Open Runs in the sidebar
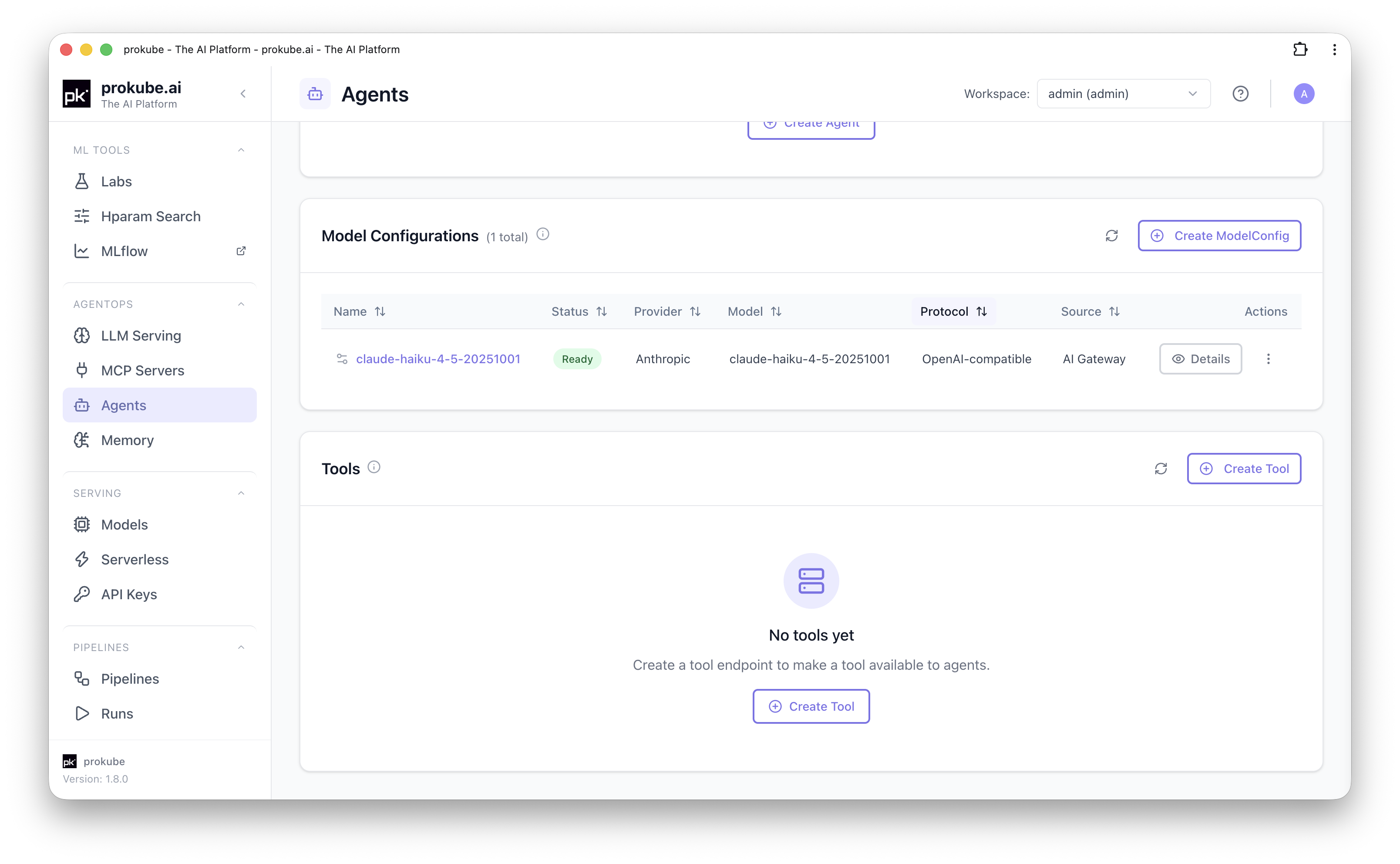Image resolution: width=1400 pixels, height=864 pixels. (159, 714)
